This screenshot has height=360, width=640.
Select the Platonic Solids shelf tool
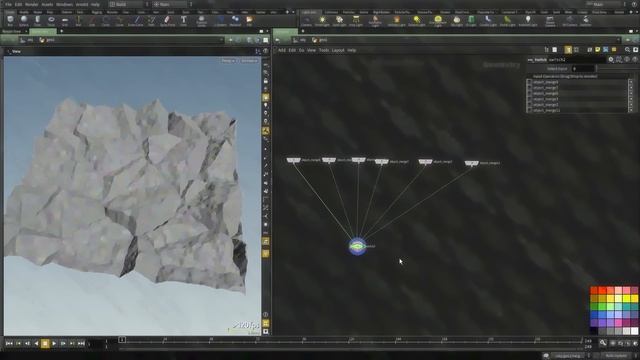point(202,21)
